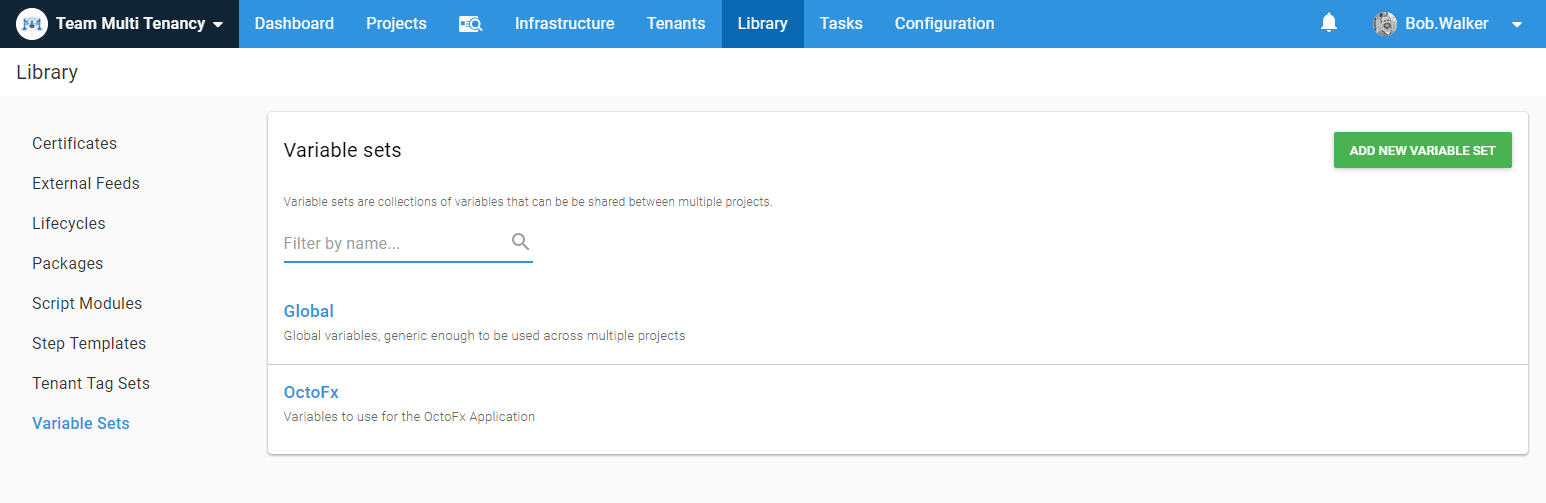This screenshot has height=503, width=1546.
Task: Select Tenant Tag Sets in sidebar
Action: pyautogui.click(x=91, y=383)
